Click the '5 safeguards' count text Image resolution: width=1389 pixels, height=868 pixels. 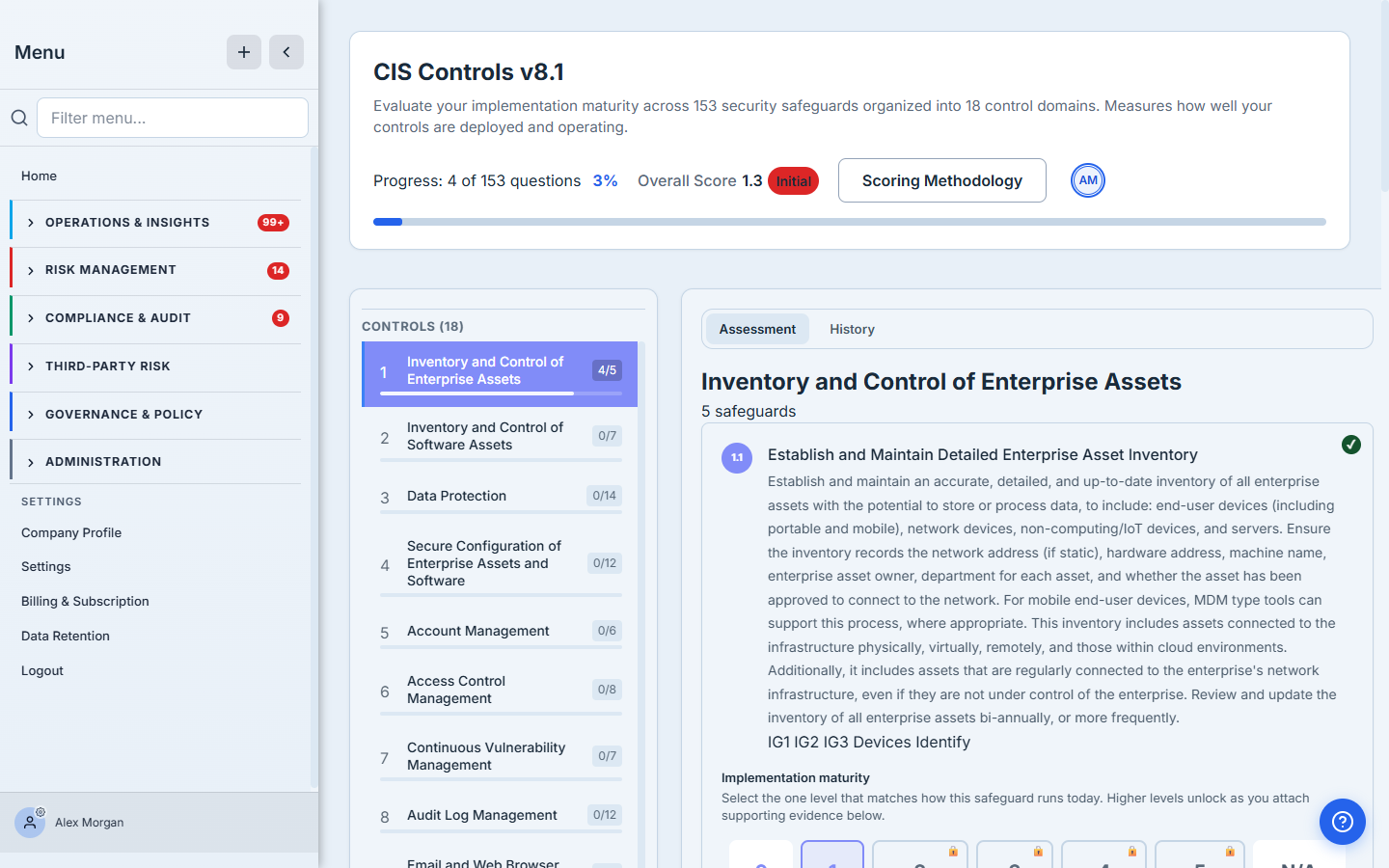click(749, 411)
